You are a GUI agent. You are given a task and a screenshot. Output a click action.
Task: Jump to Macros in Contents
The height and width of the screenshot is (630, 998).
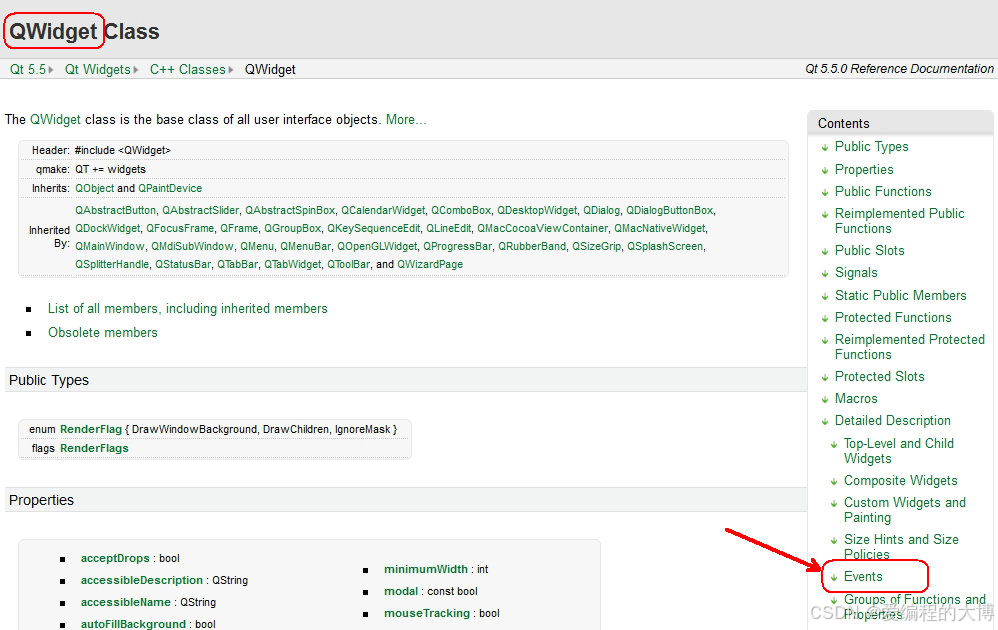(x=856, y=399)
